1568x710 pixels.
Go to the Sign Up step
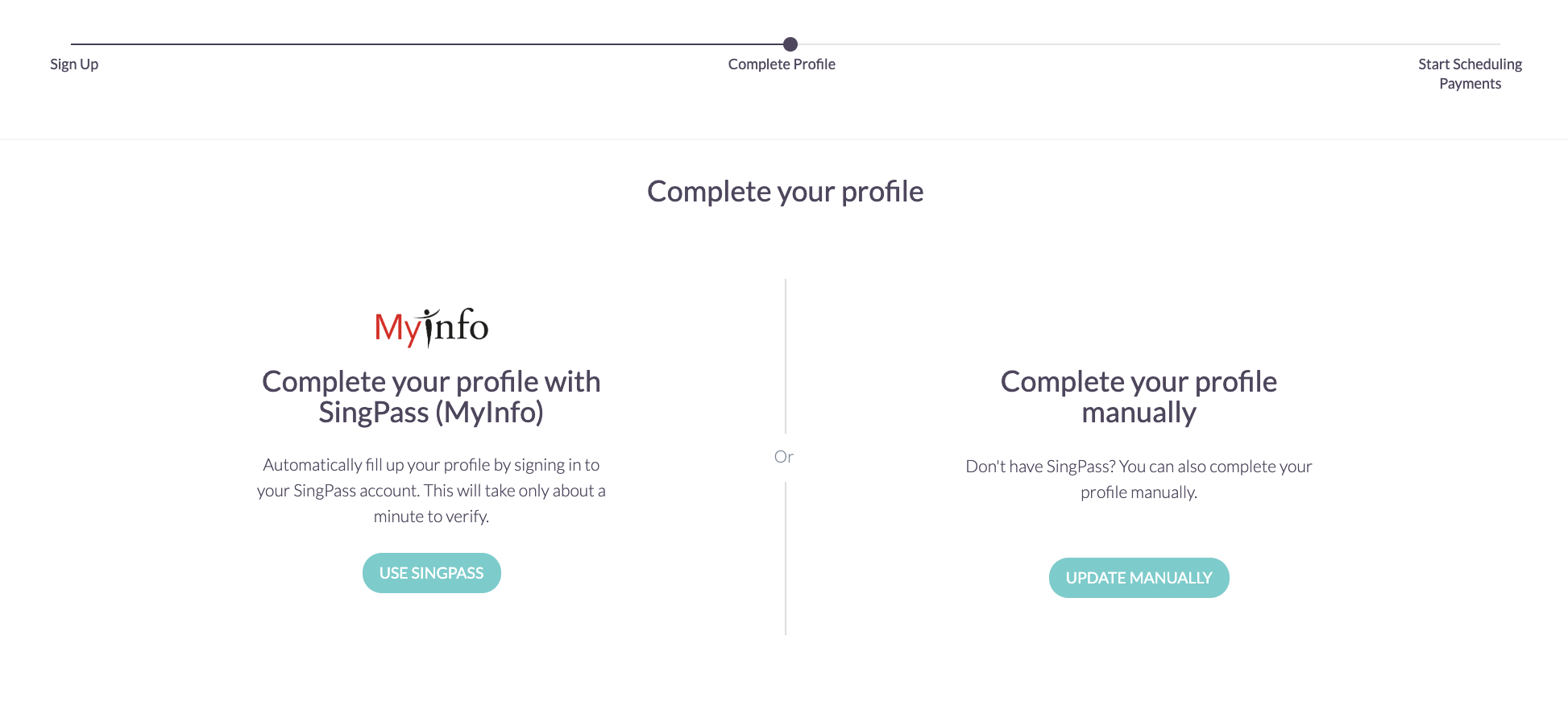coord(74,64)
